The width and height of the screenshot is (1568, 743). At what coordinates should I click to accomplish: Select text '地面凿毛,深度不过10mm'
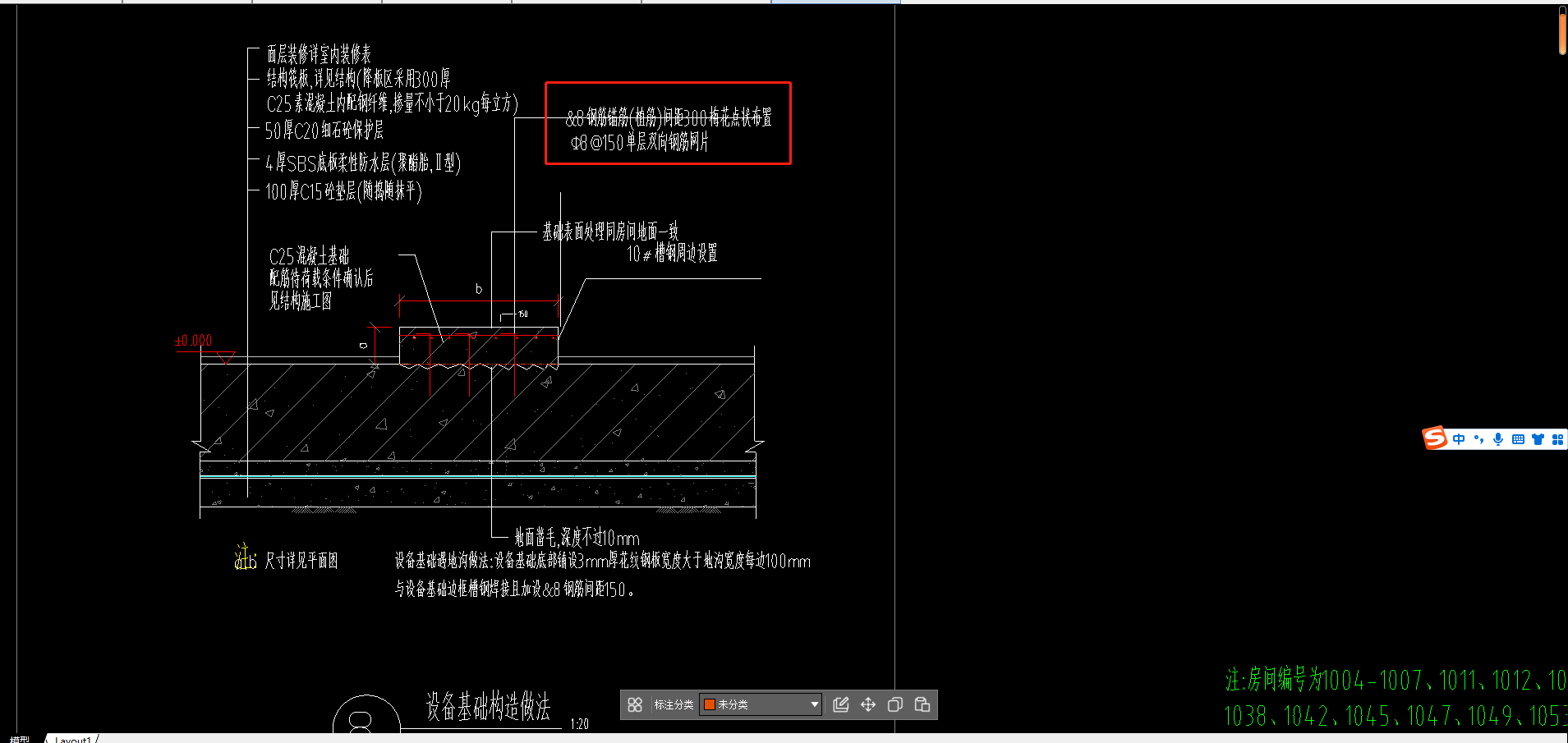(x=577, y=539)
